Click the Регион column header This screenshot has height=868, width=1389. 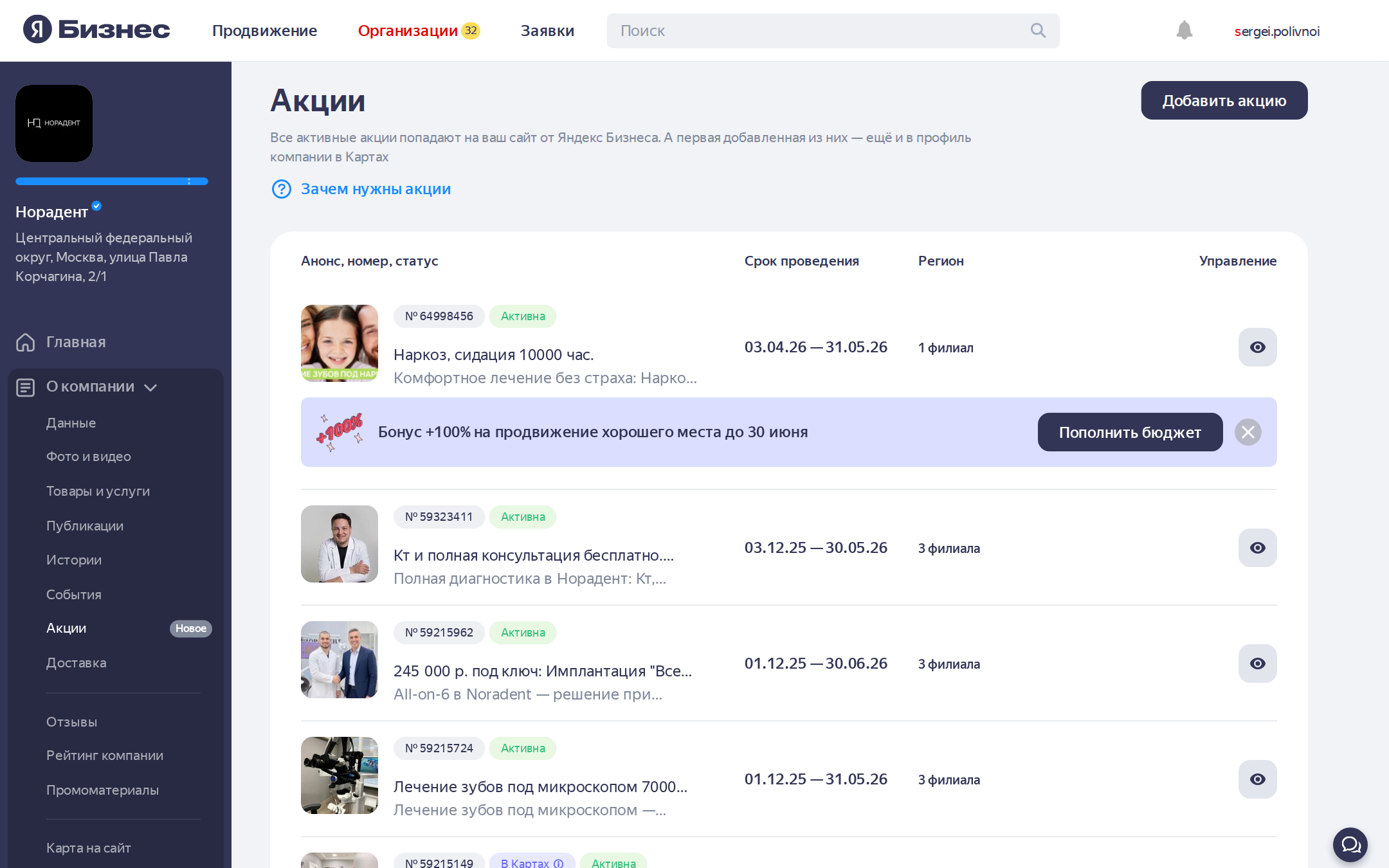(x=941, y=261)
